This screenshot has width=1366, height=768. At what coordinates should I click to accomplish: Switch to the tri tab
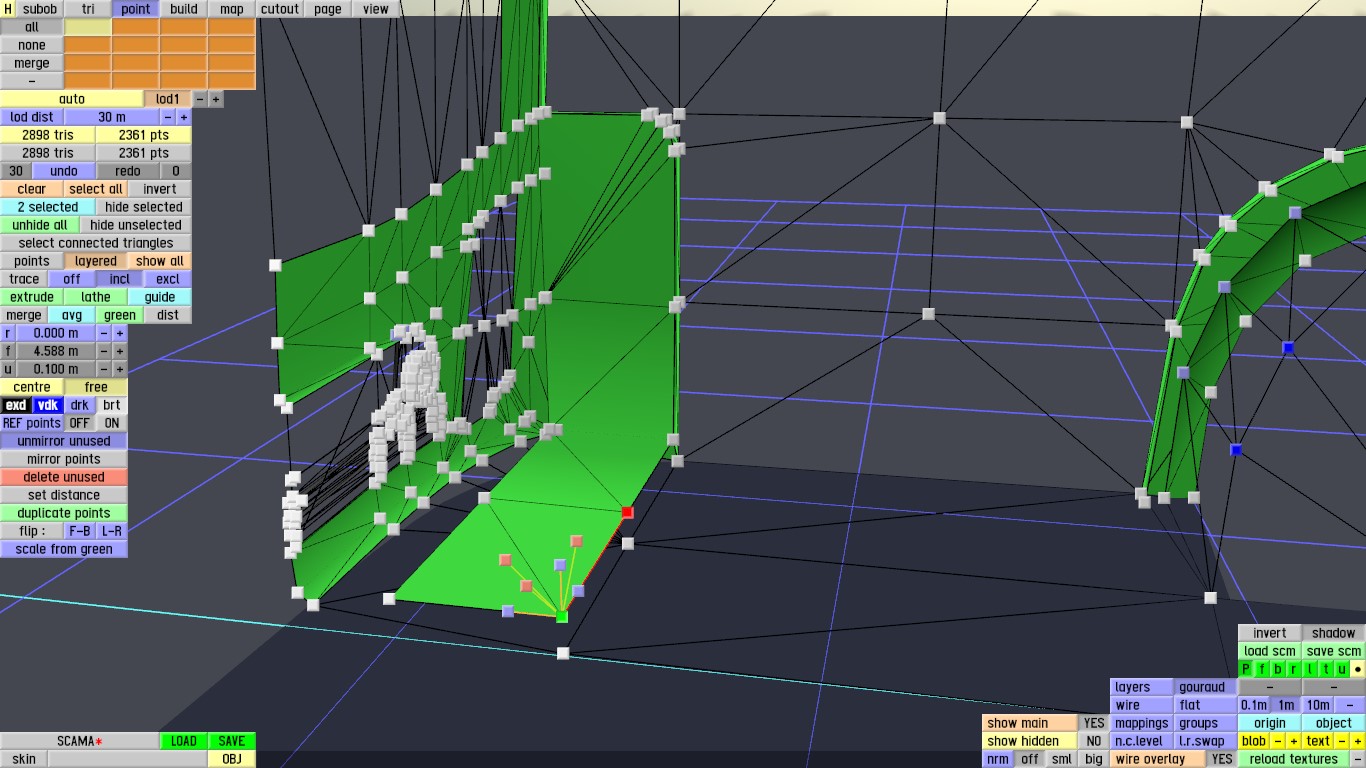[x=88, y=9]
